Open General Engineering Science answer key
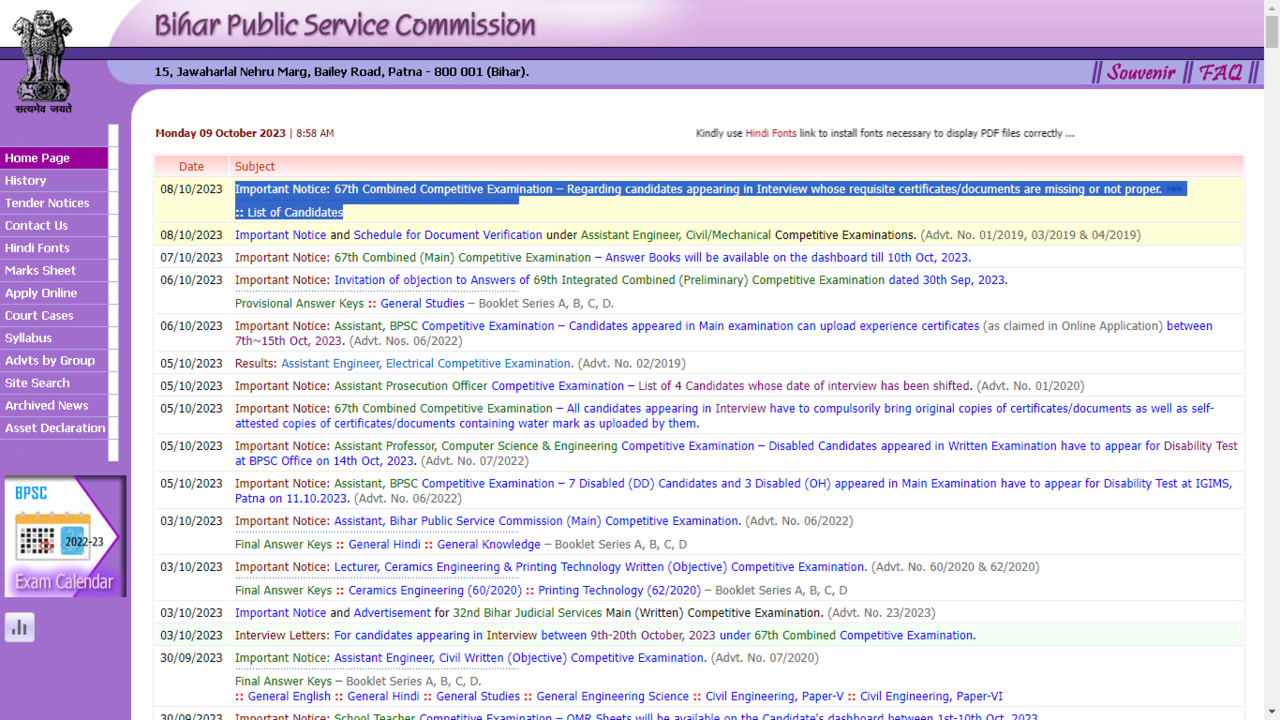1280x720 pixels. 612,697
